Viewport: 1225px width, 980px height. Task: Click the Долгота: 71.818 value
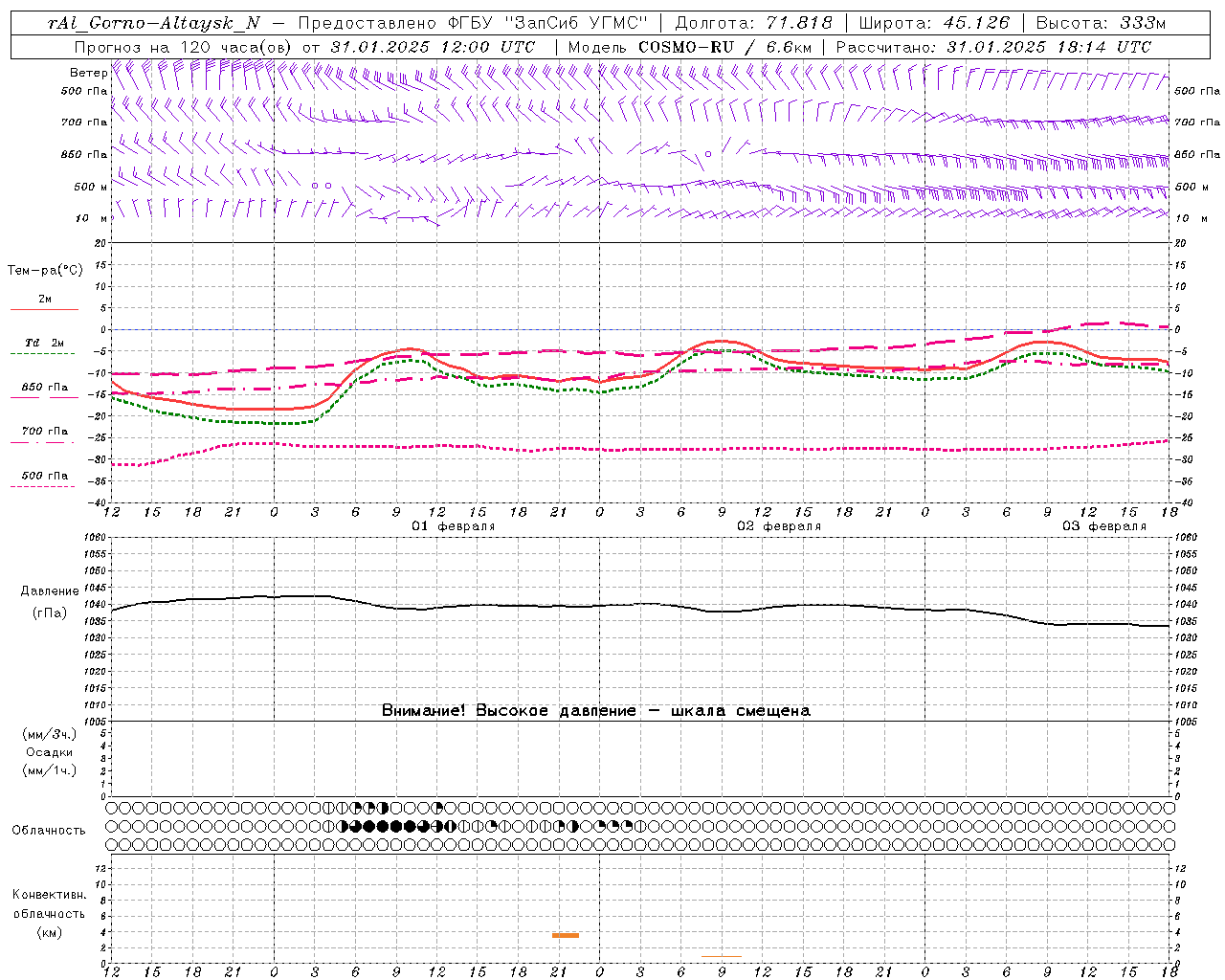click(x=754, y=23)
